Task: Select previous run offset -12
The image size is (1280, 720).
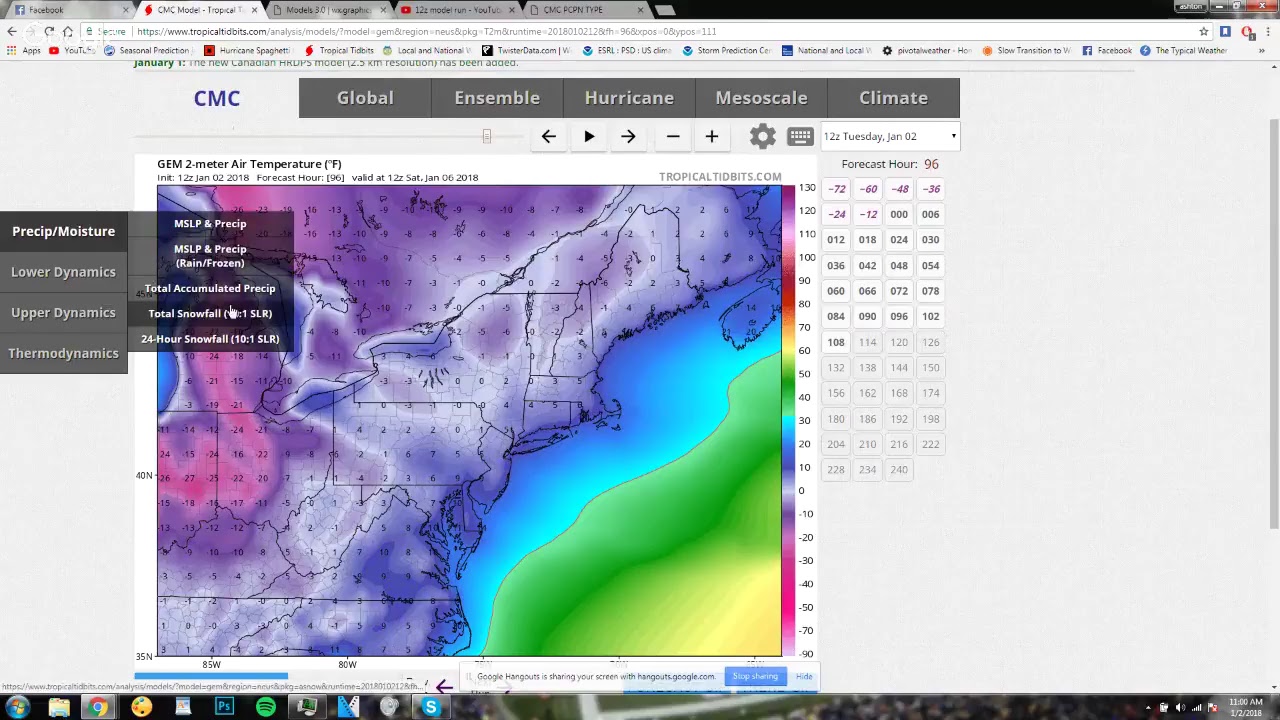Action: click(x=867, y=214)
